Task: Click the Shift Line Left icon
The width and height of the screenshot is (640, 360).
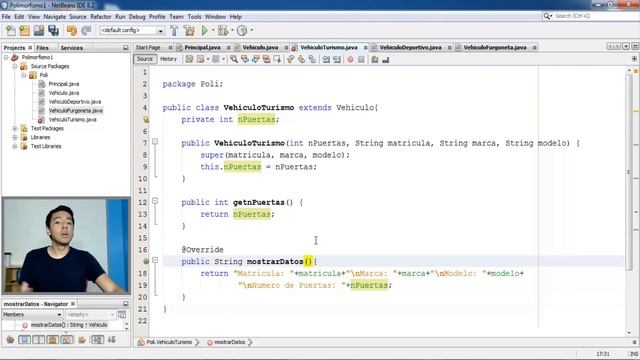Action: [326, 60]
